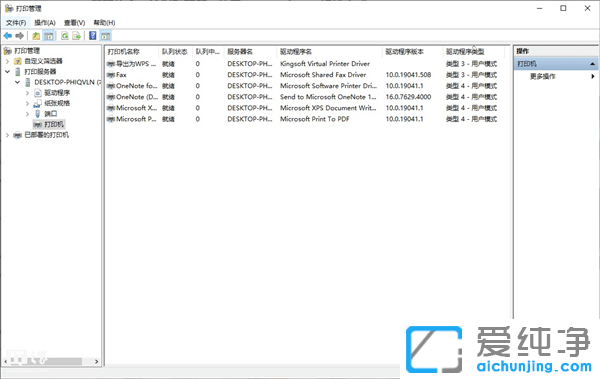Collapse the DESKTOP-PHIQVLN tree node
The height and width of the screenshot is (379, 600).
pyautogui.click(x=17, y=82)
